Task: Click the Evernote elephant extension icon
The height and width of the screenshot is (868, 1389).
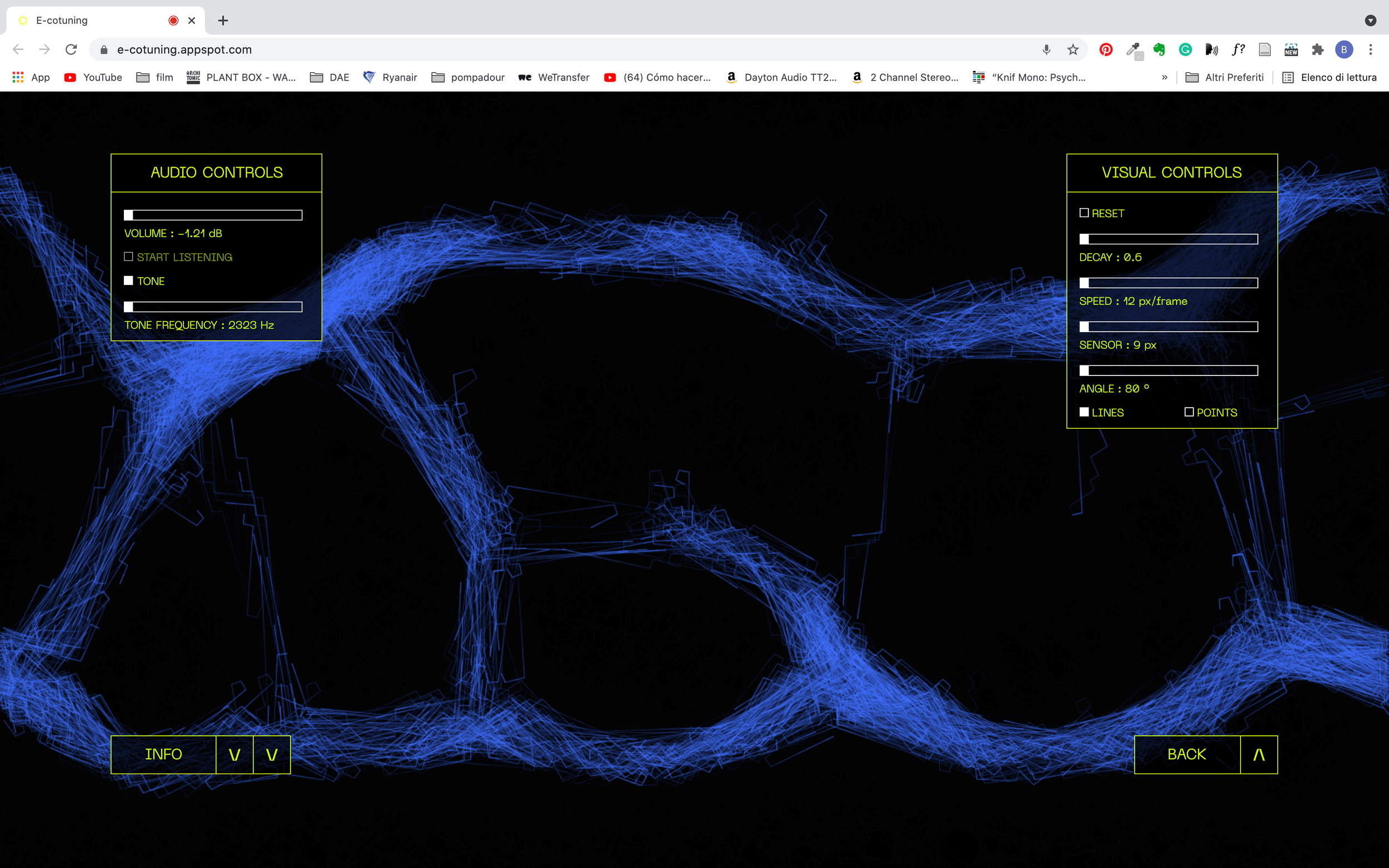Action: coord(1159,50)
